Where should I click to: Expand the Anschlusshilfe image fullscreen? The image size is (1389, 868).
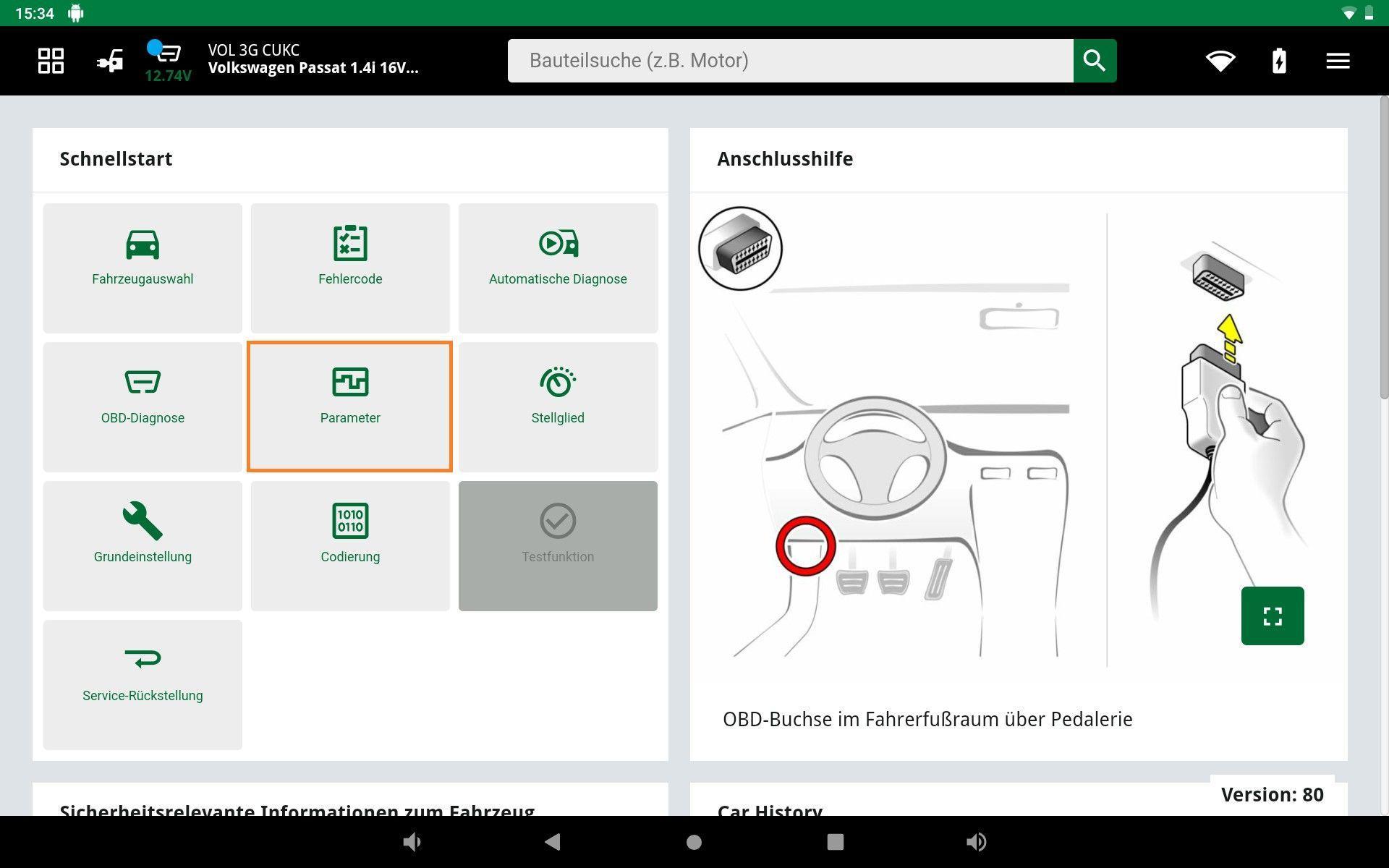1273,616
